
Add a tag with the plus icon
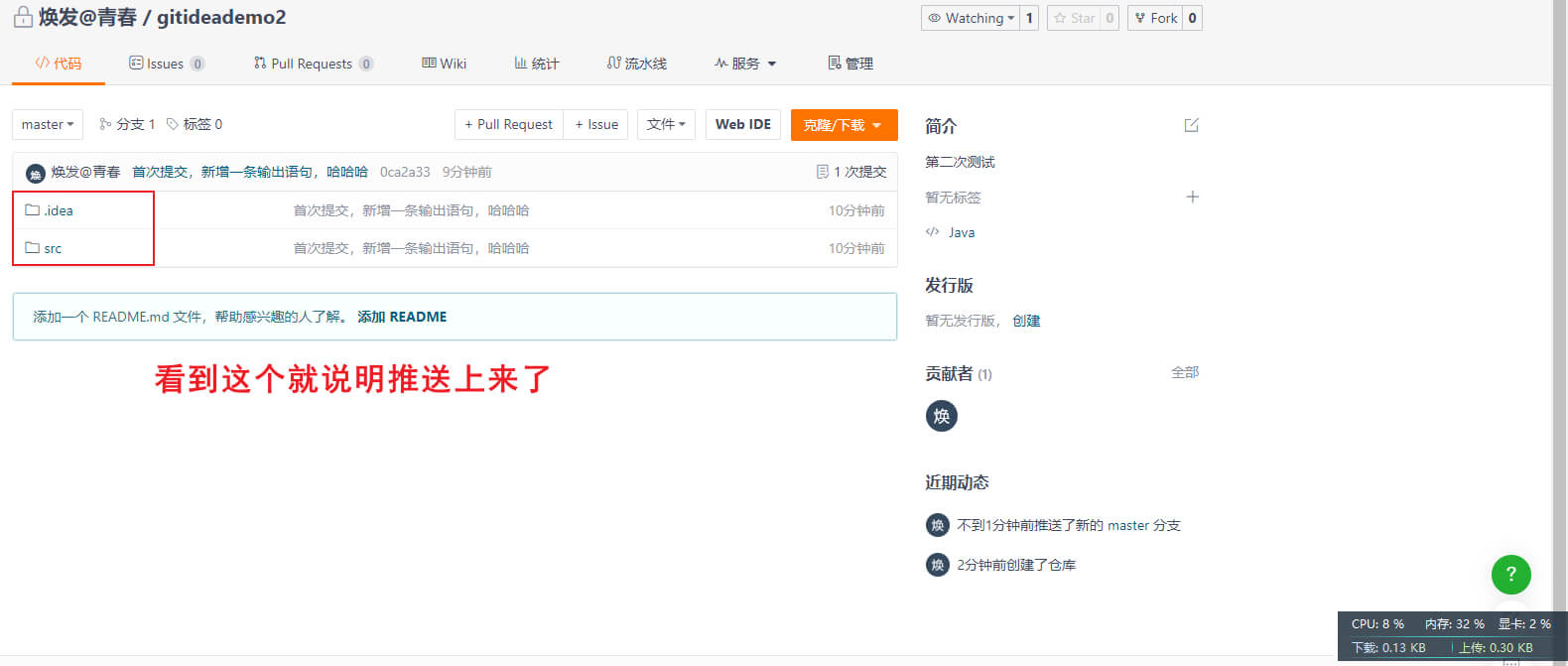point(1192,197)
